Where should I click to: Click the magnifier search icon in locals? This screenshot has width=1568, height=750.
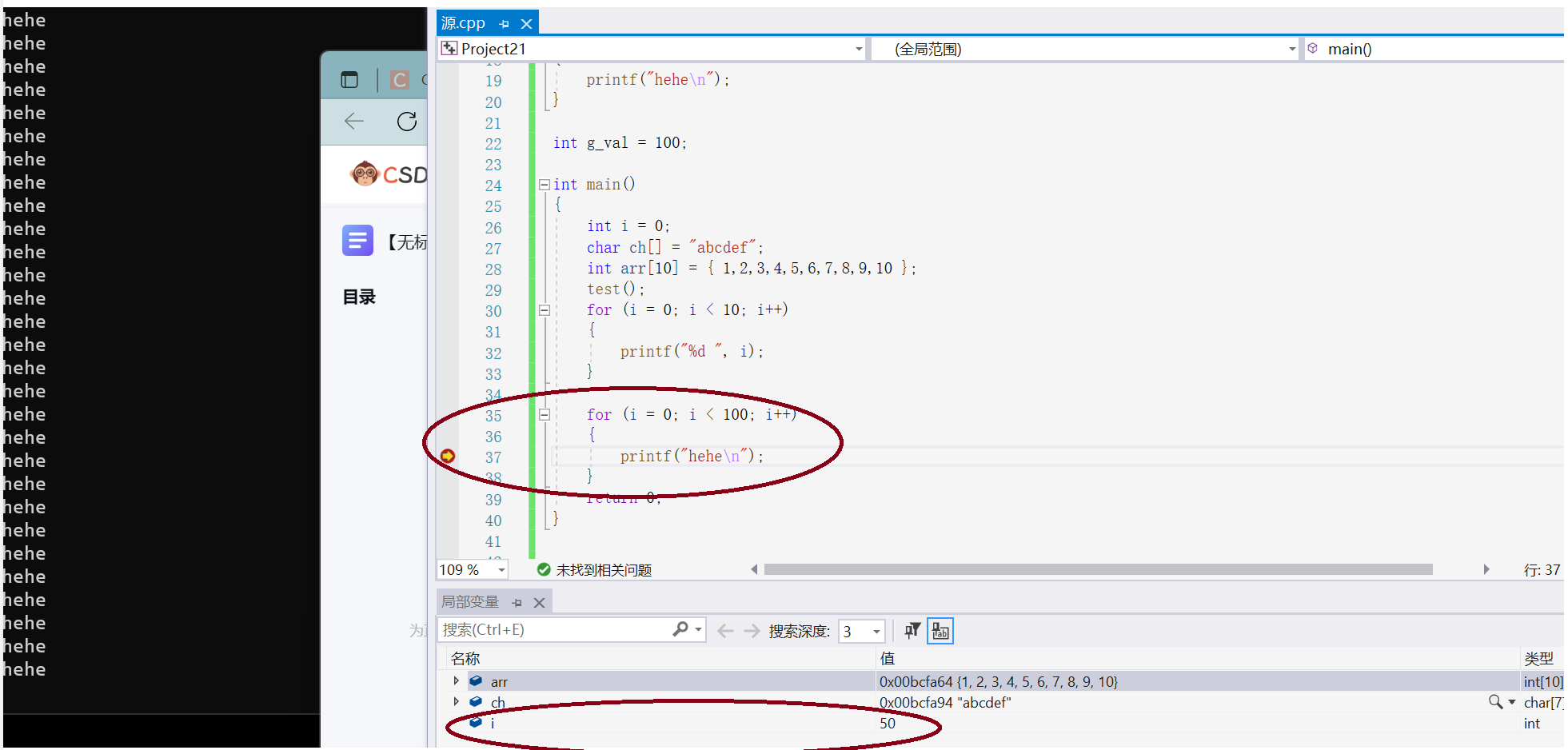click(x=680, y=629)
